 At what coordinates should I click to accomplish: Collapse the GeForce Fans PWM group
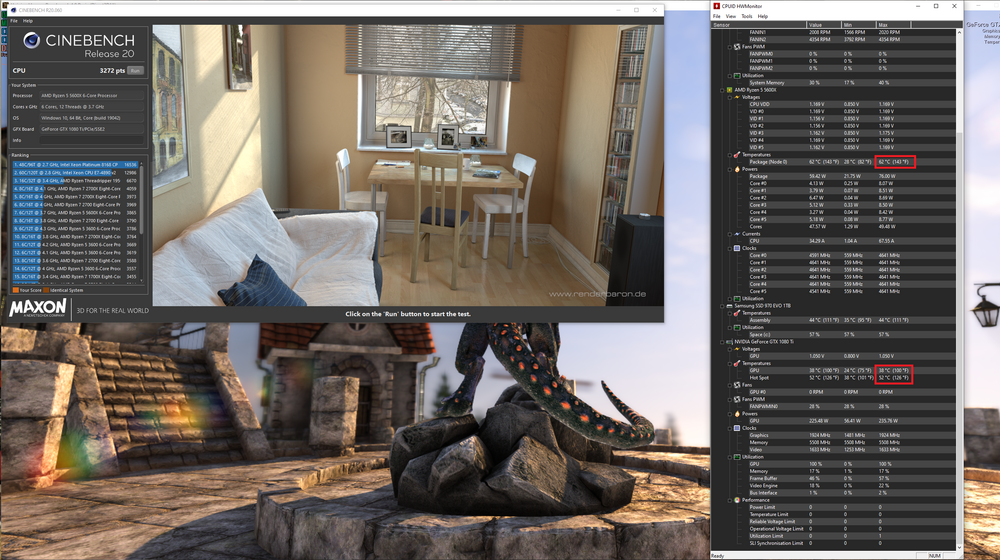730,399
